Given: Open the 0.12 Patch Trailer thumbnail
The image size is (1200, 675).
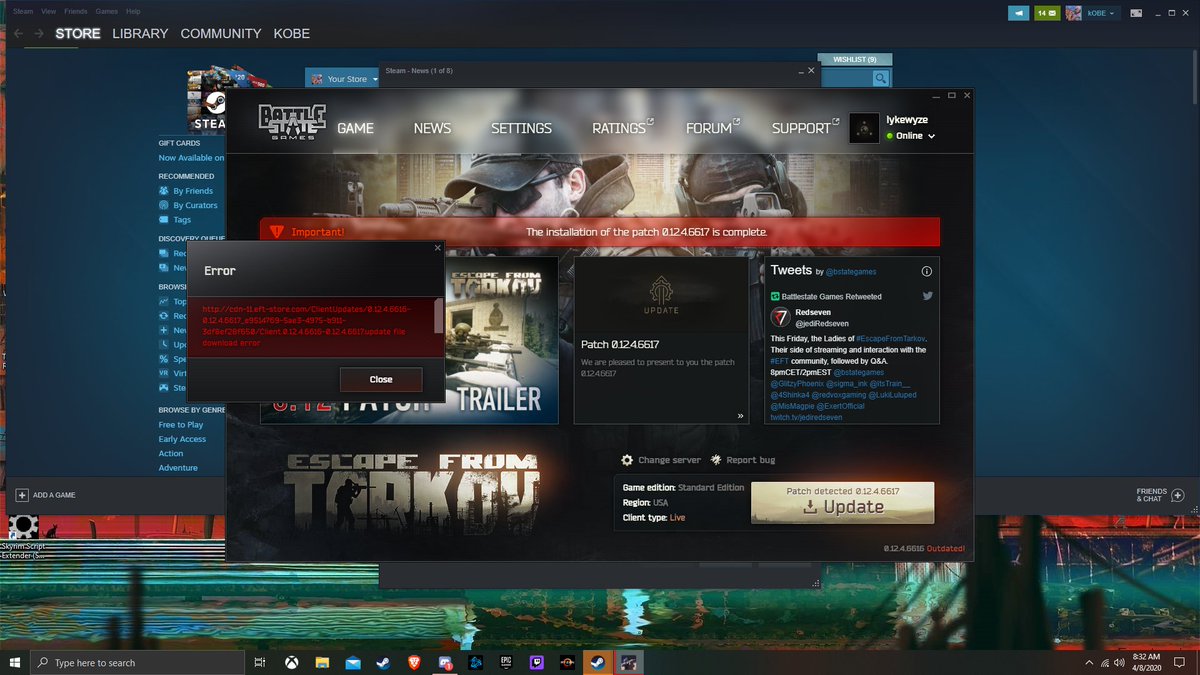Looking at the screenshot, I should point(500,340).
